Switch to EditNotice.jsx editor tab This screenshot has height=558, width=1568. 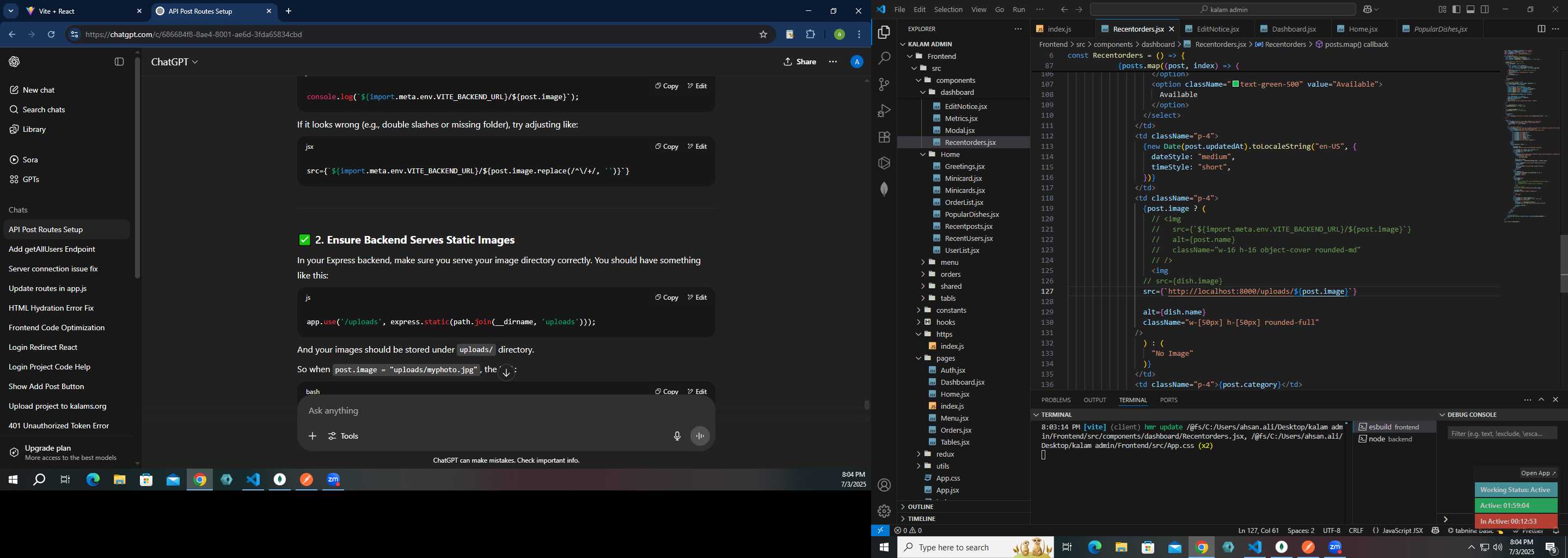(1217, 29)
